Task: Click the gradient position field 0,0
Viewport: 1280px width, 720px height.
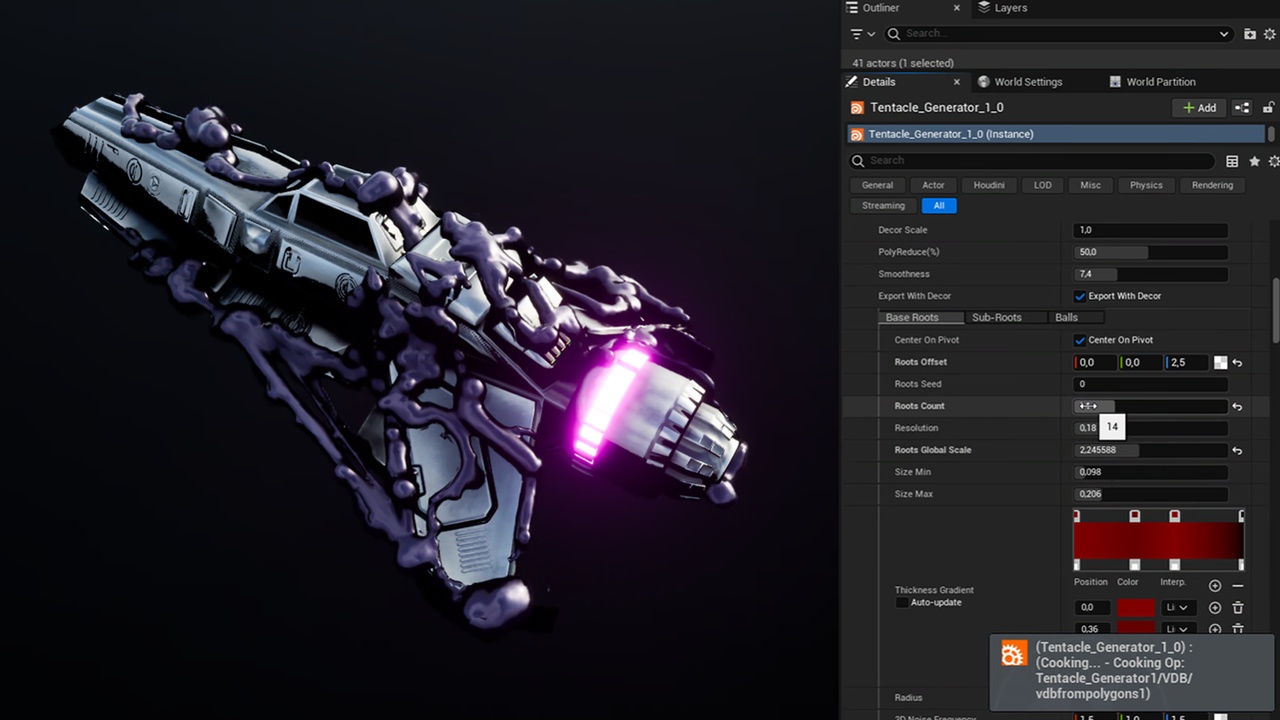Action: coord(1094,608)
